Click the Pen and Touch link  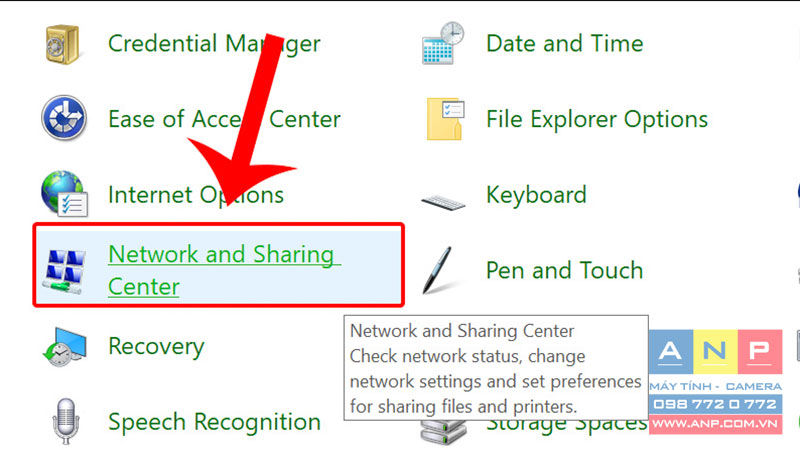point(564,270)
